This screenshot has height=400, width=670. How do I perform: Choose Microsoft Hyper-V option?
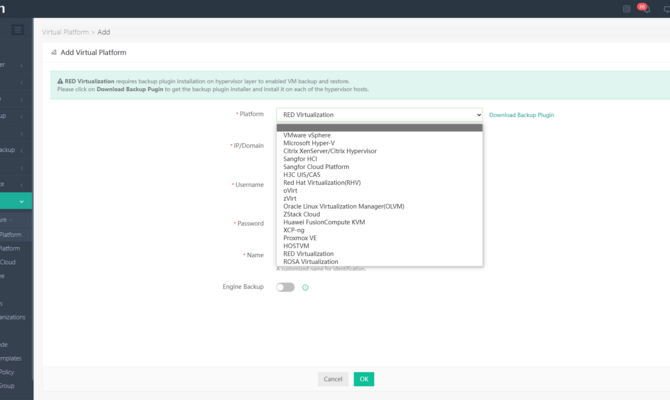379,143
